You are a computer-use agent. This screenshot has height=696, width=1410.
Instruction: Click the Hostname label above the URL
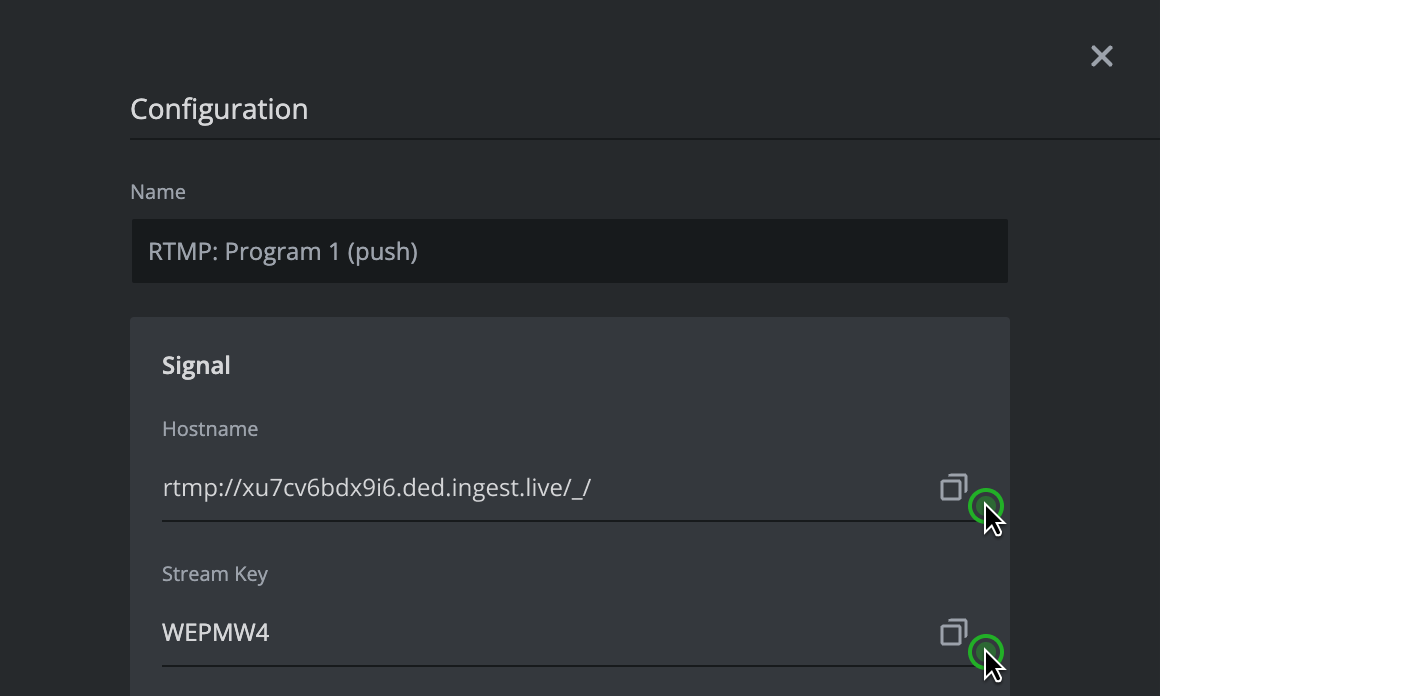point(210,428)
